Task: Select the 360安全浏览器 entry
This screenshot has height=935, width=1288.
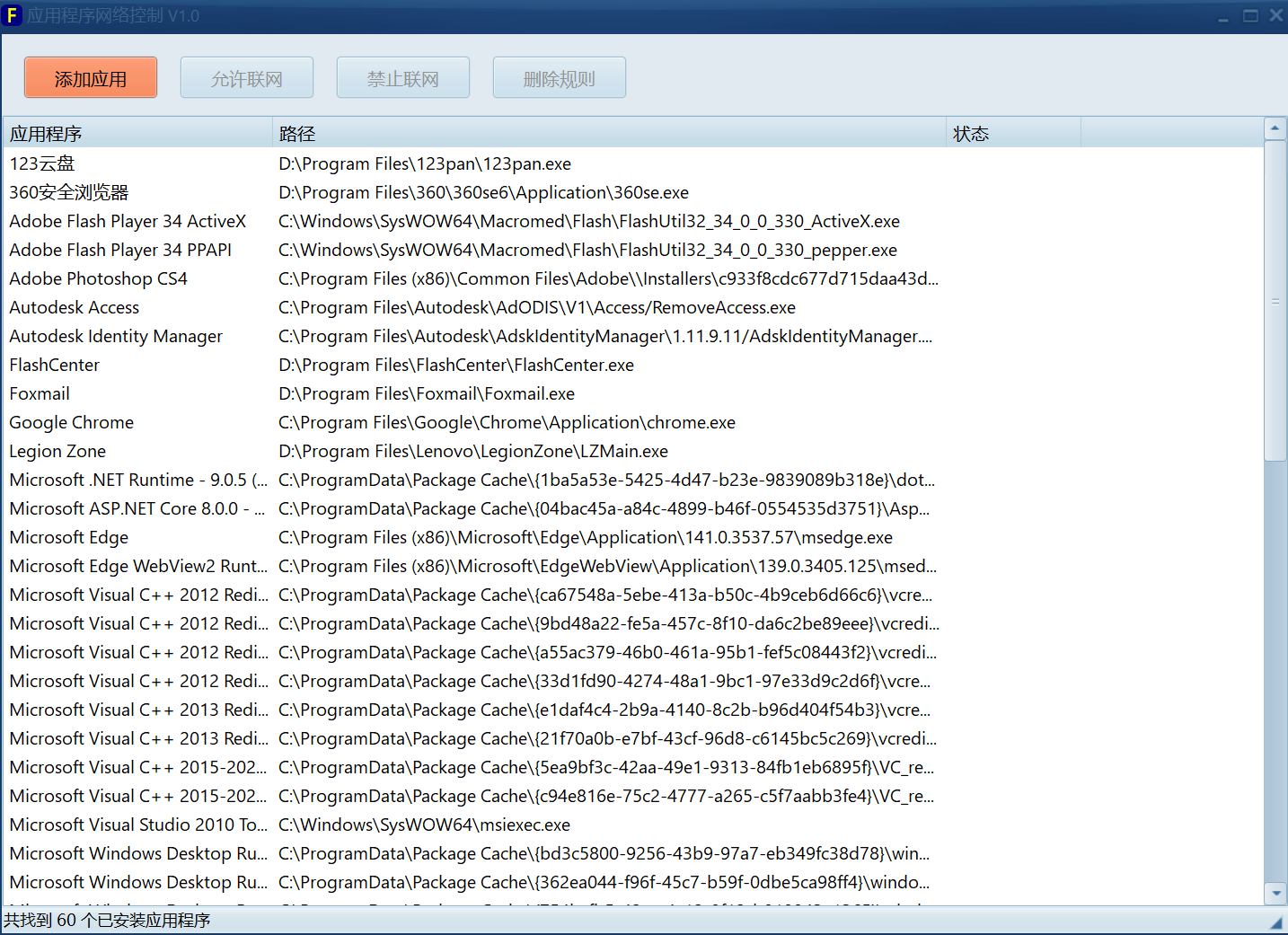Action: tap(69, 192)
